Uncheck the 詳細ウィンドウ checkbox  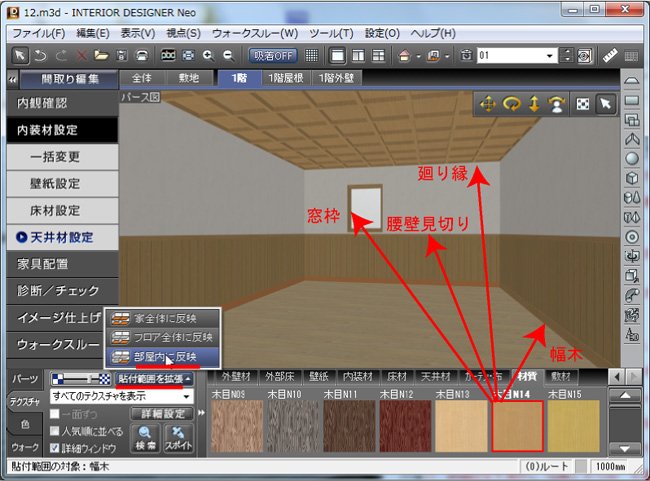(55, 449)
